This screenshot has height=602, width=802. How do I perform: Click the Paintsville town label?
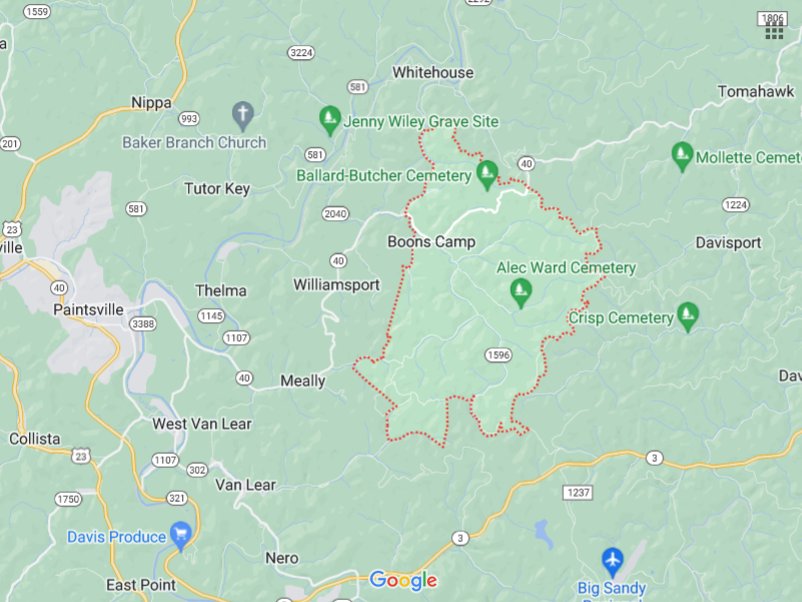[x=88, y=309]
